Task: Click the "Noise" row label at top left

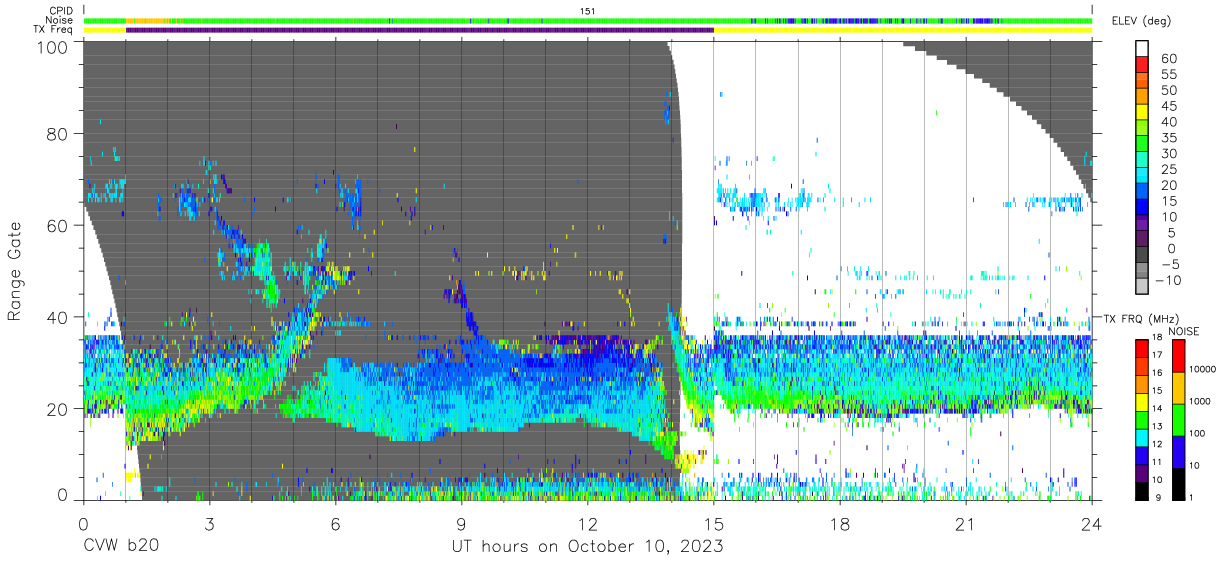Action: click(61, 20)
